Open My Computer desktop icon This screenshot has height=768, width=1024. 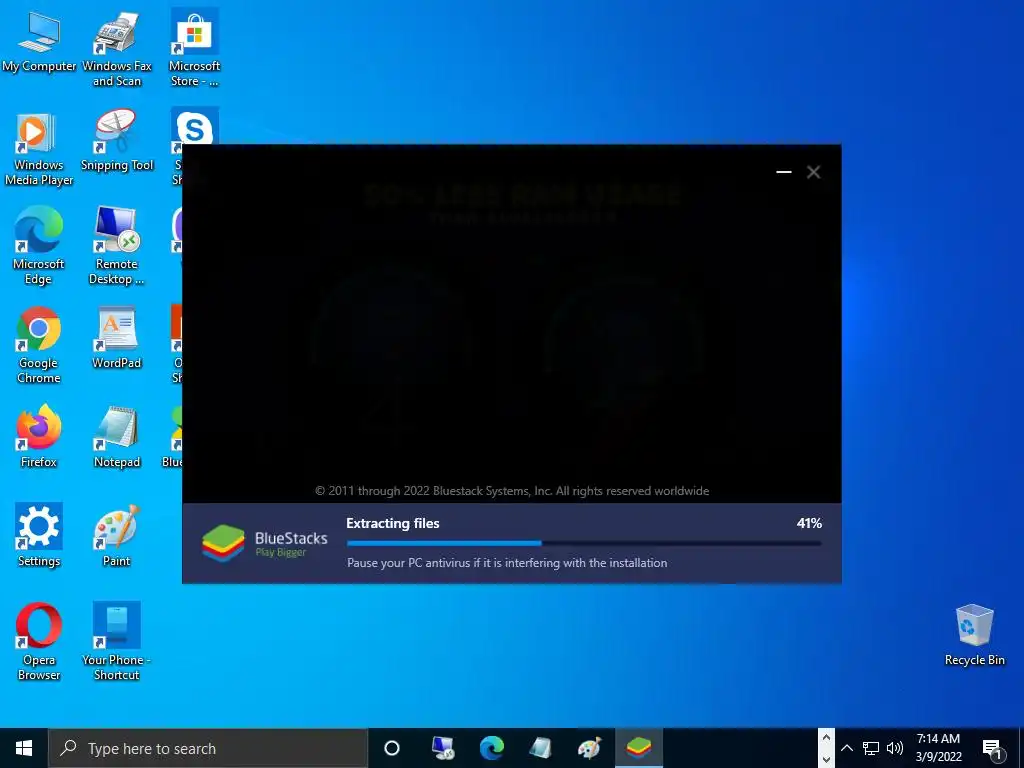point(39,42)
